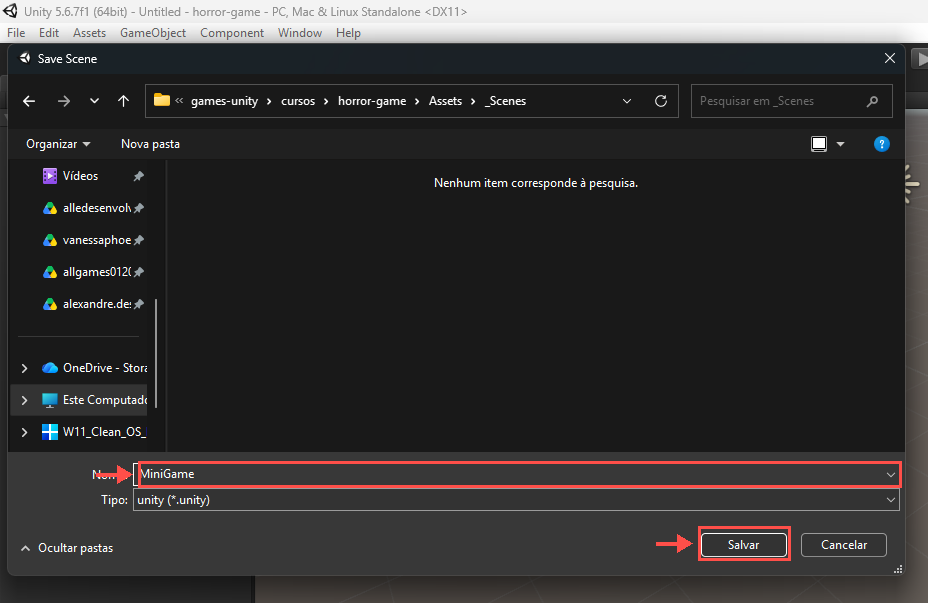Viewport: 928px width, 603px height.
Task: Go back using the left arrow
Action: [29, 101]
